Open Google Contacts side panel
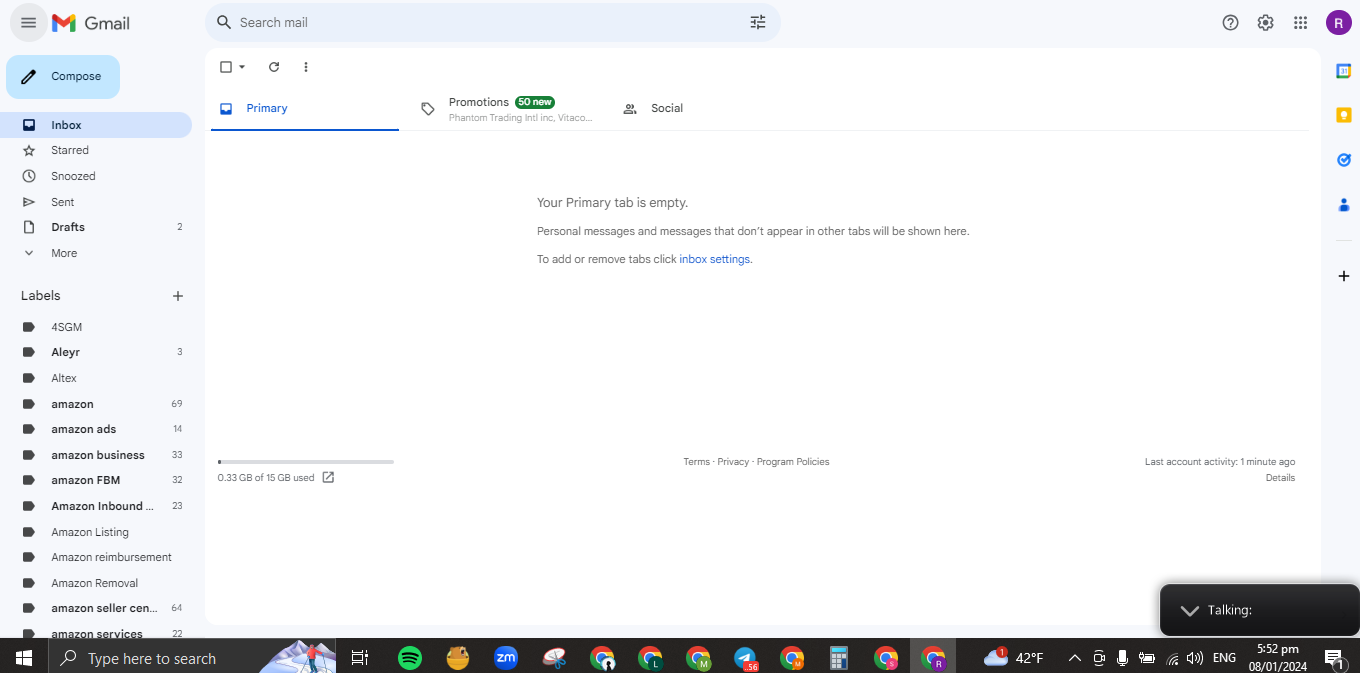Viewport: 1360px width, 673px height. pyautogui.click(x=1344, y=205)
